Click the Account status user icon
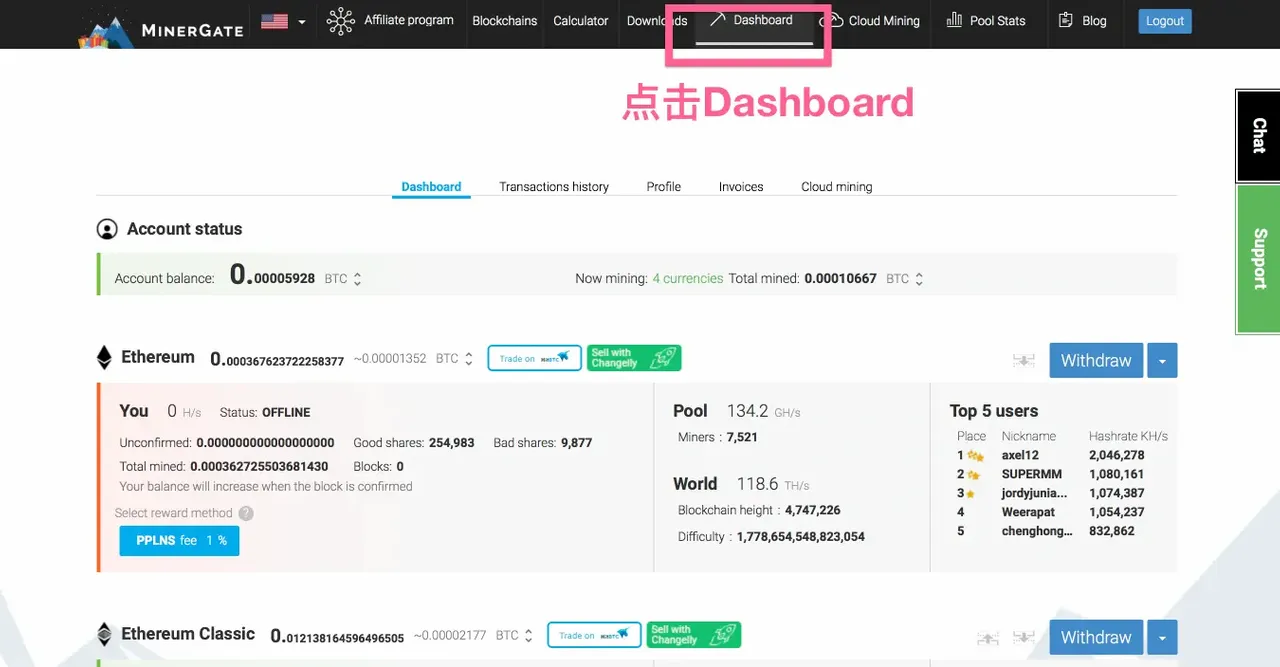The width and height of the screenshot is (1280, 667). coord(107,229)
